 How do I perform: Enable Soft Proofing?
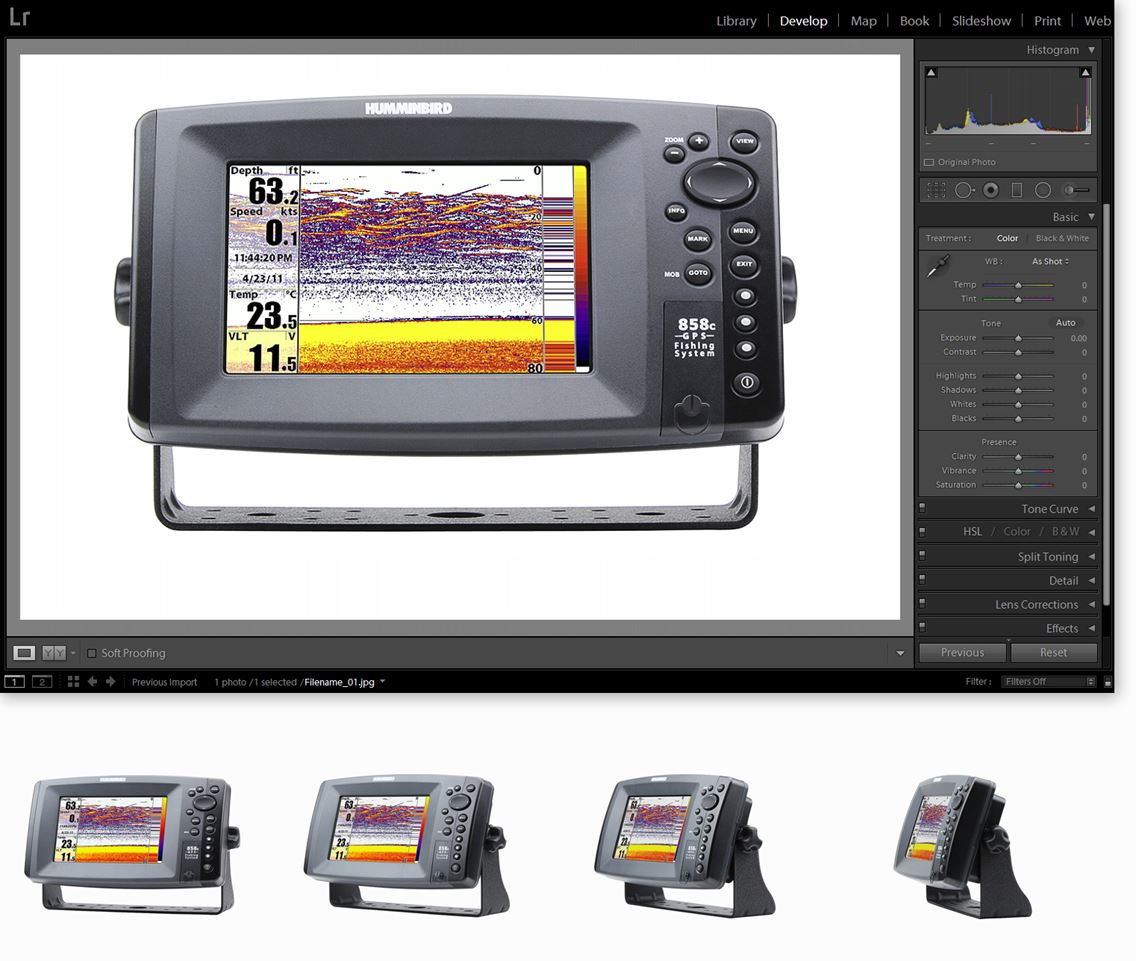[91, 653]
